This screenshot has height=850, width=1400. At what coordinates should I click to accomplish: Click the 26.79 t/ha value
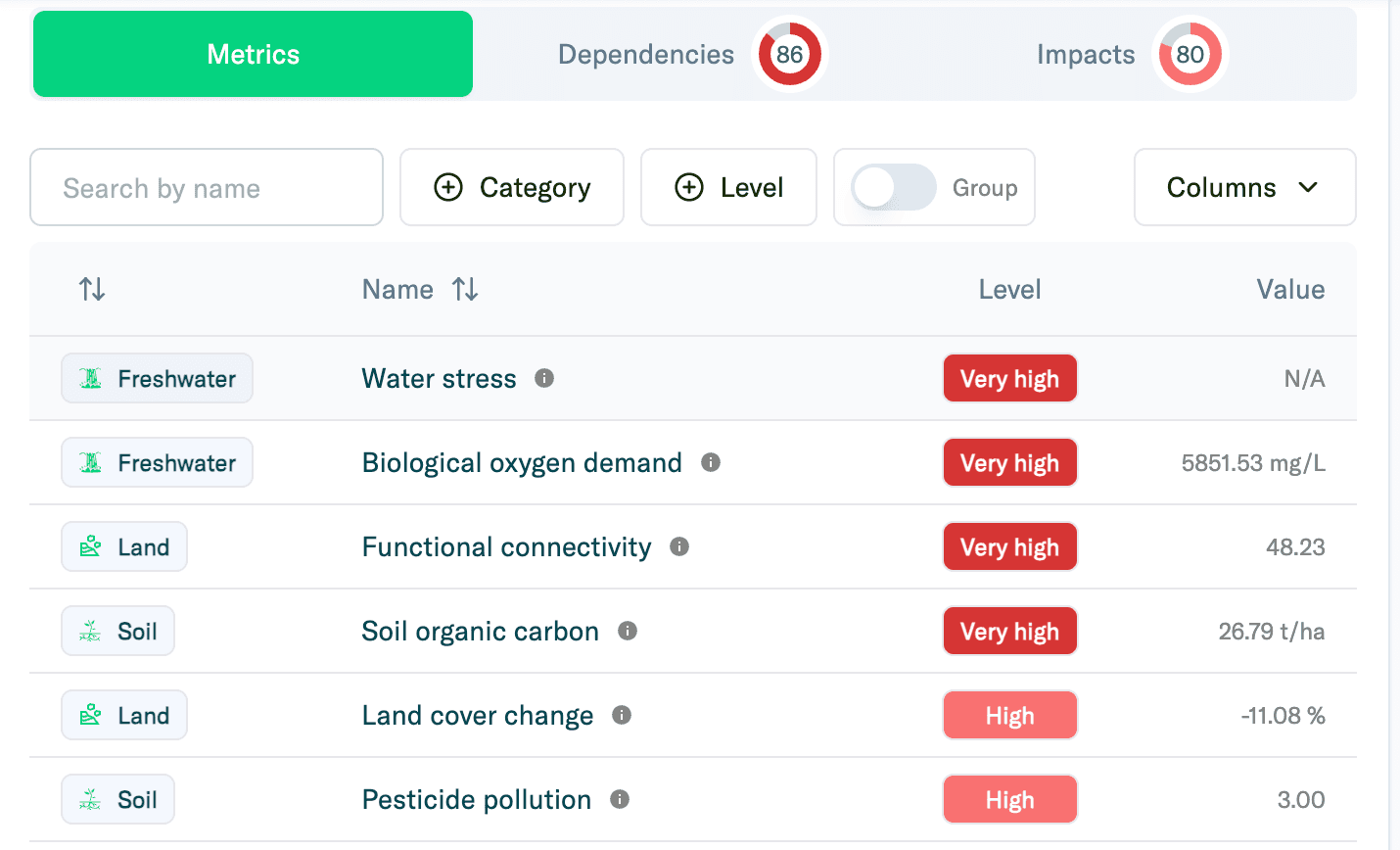pos(1272,631)
